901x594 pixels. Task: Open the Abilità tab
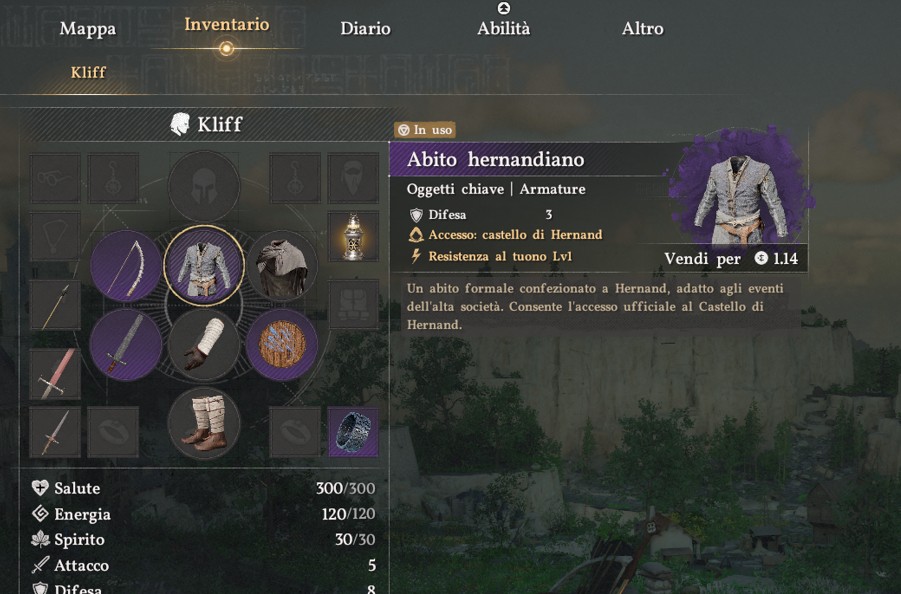(503, 28)
